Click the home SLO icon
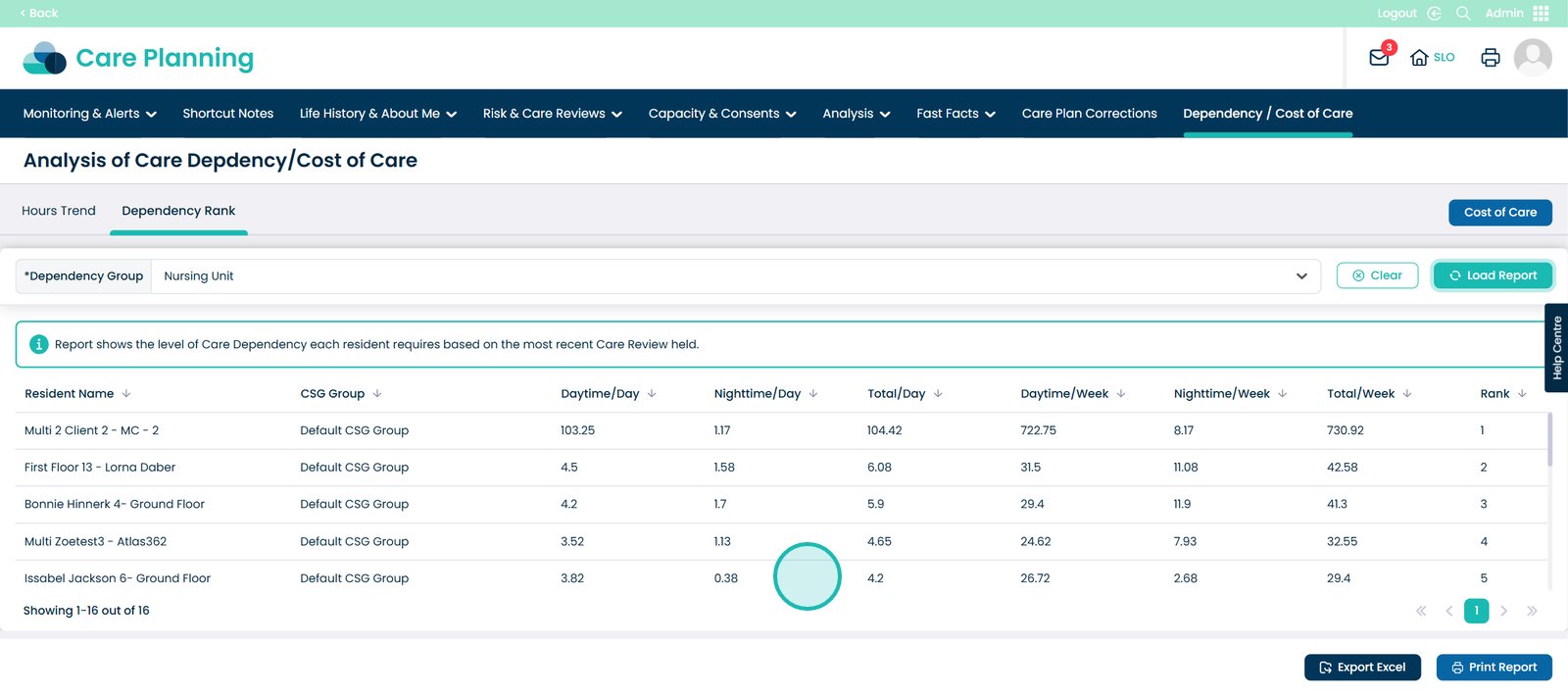The height and width of the screenshot is (696, 1568). 1419,58
